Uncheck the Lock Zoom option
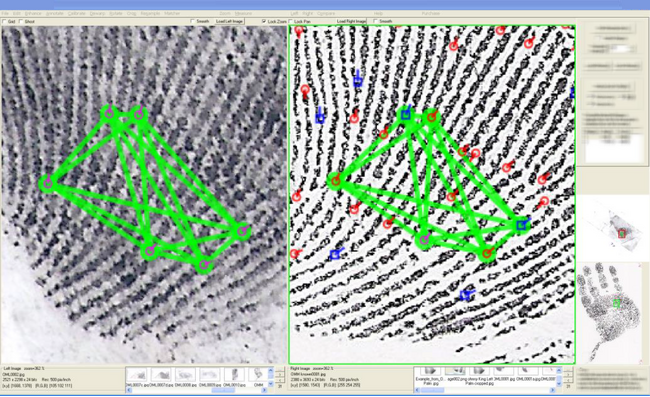Viewport: 650px width, 397px height. tap(264, 21)
